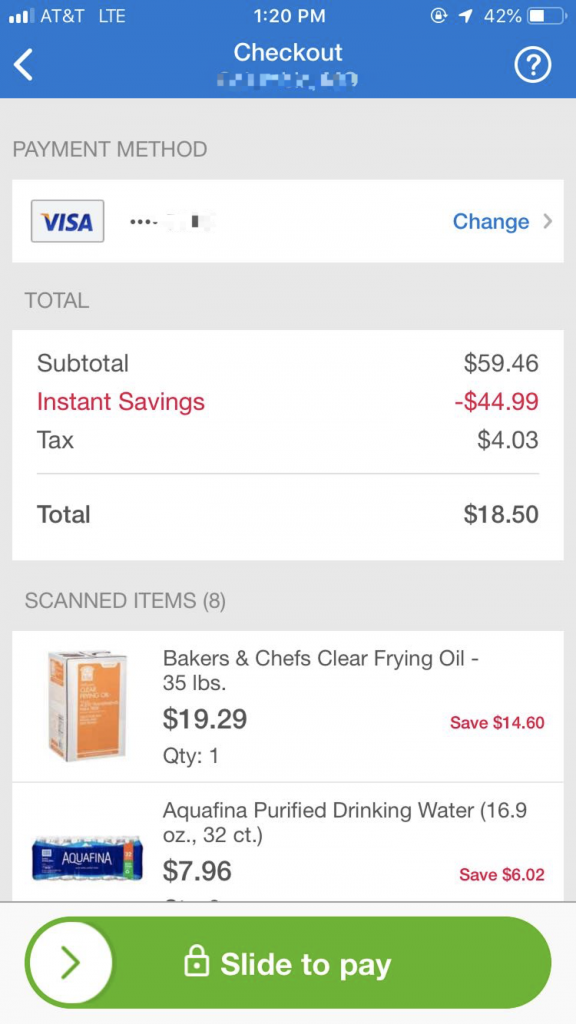Tap the green arrow circle to start payment

[x=69, y=964]
